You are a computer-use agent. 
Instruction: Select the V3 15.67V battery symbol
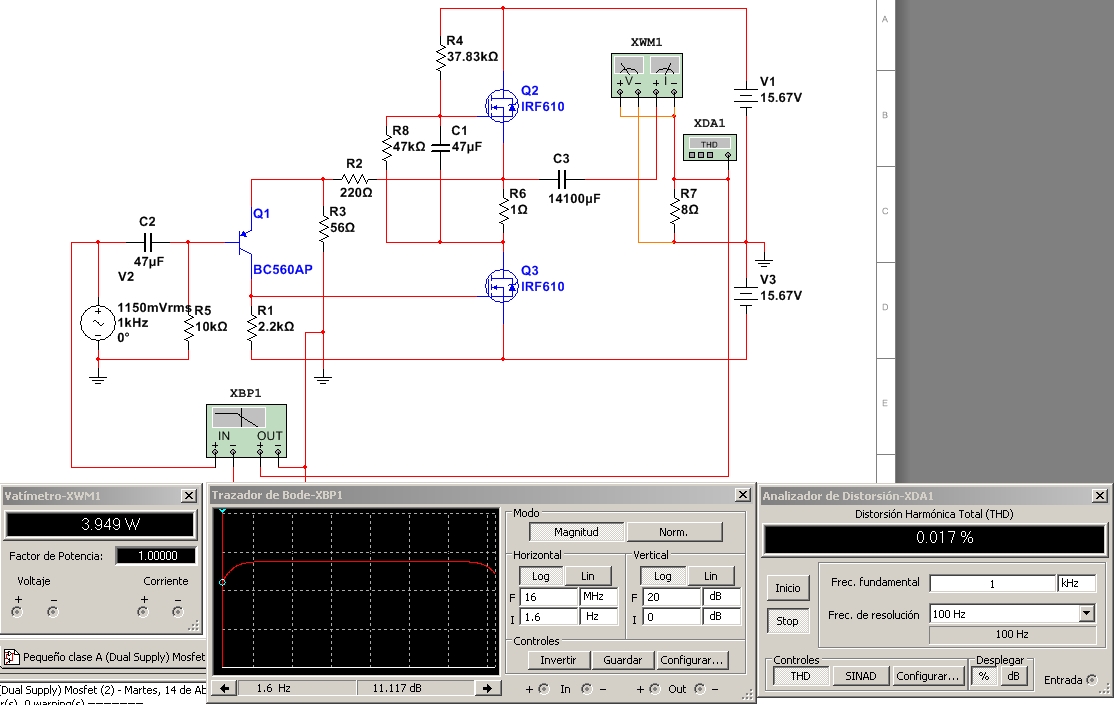click(x=745, y=296)
